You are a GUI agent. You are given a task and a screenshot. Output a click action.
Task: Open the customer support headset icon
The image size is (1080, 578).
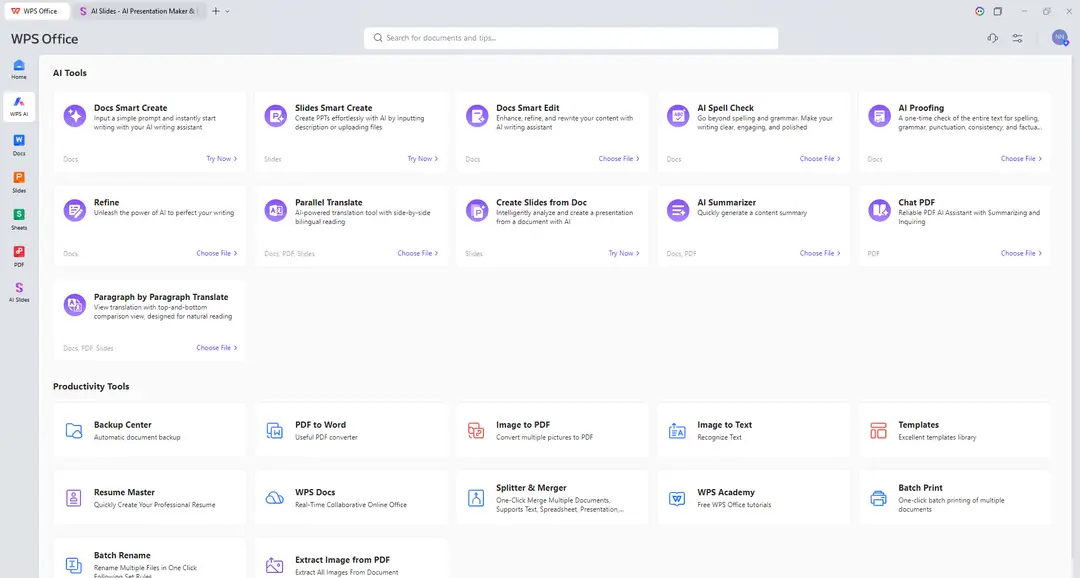coord(993,39)
